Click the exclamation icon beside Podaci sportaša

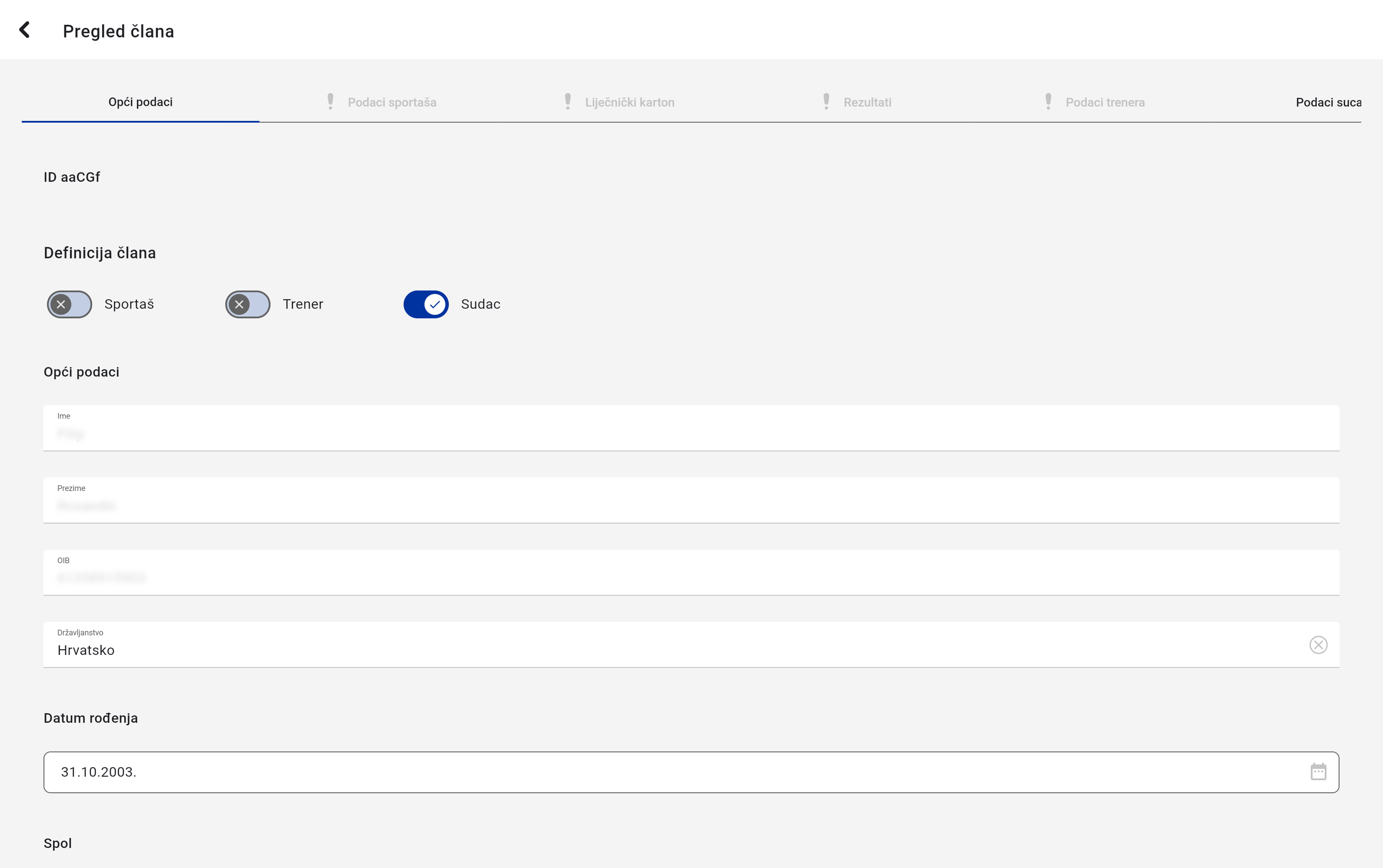tap(330, 102)
